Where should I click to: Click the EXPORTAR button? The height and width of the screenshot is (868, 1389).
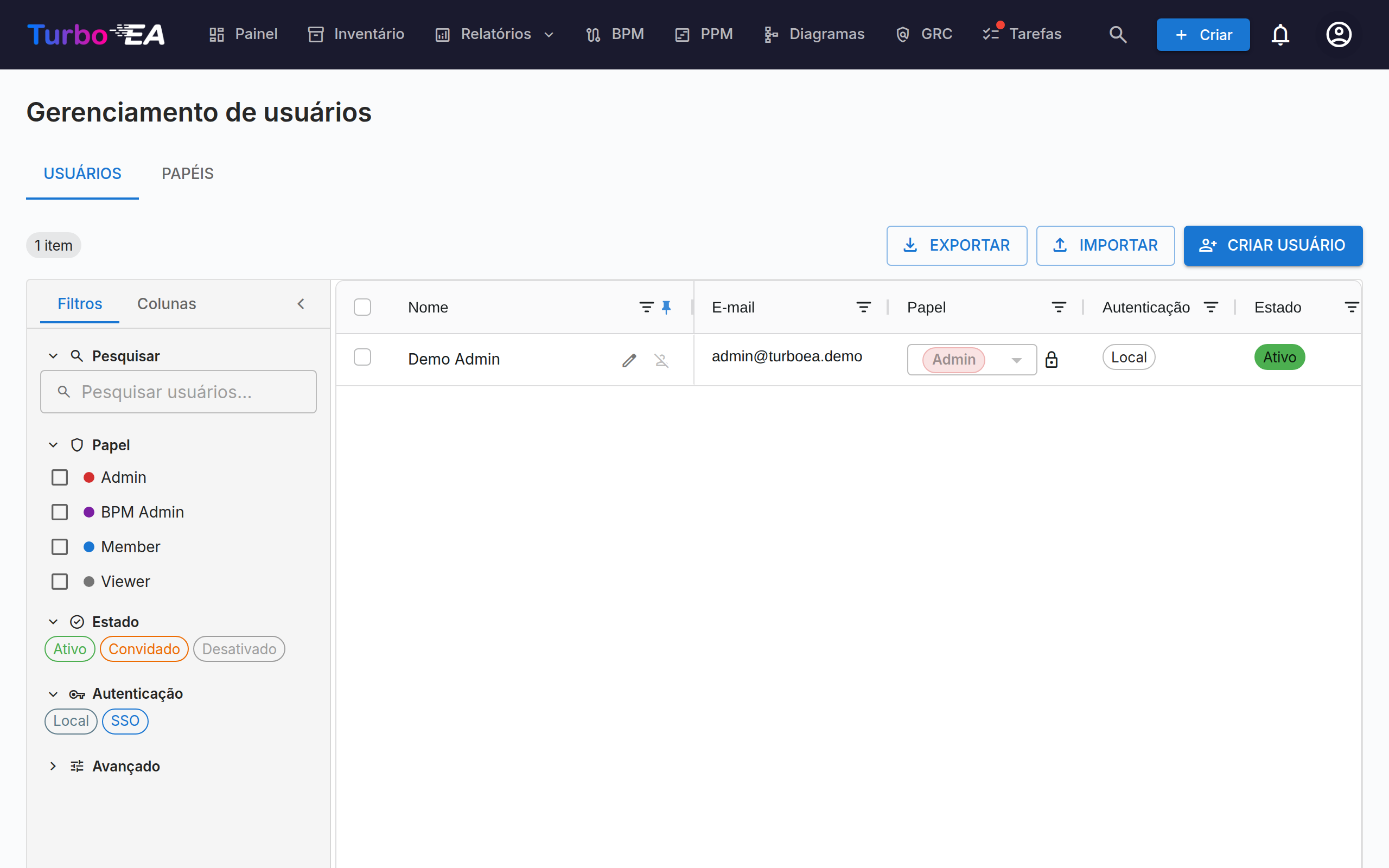(956, 245)
